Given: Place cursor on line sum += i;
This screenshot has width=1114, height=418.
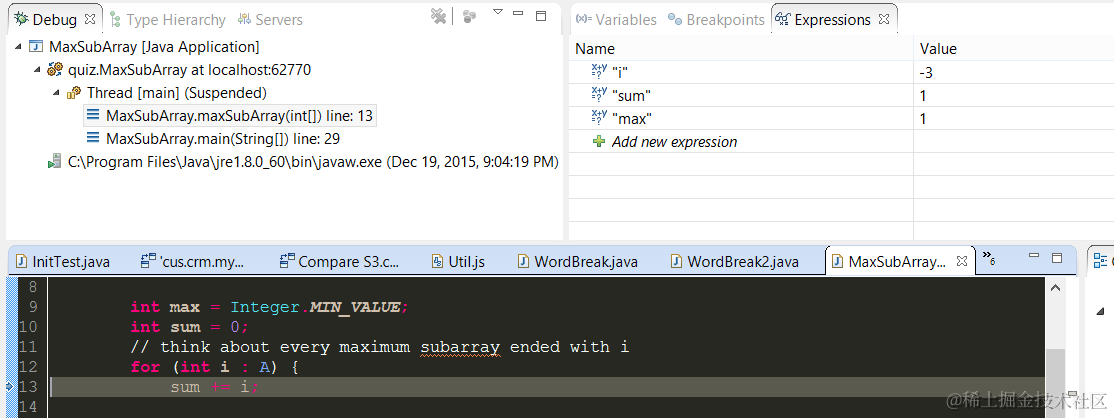Looking at the screenshot, I should tap(215, 387).
